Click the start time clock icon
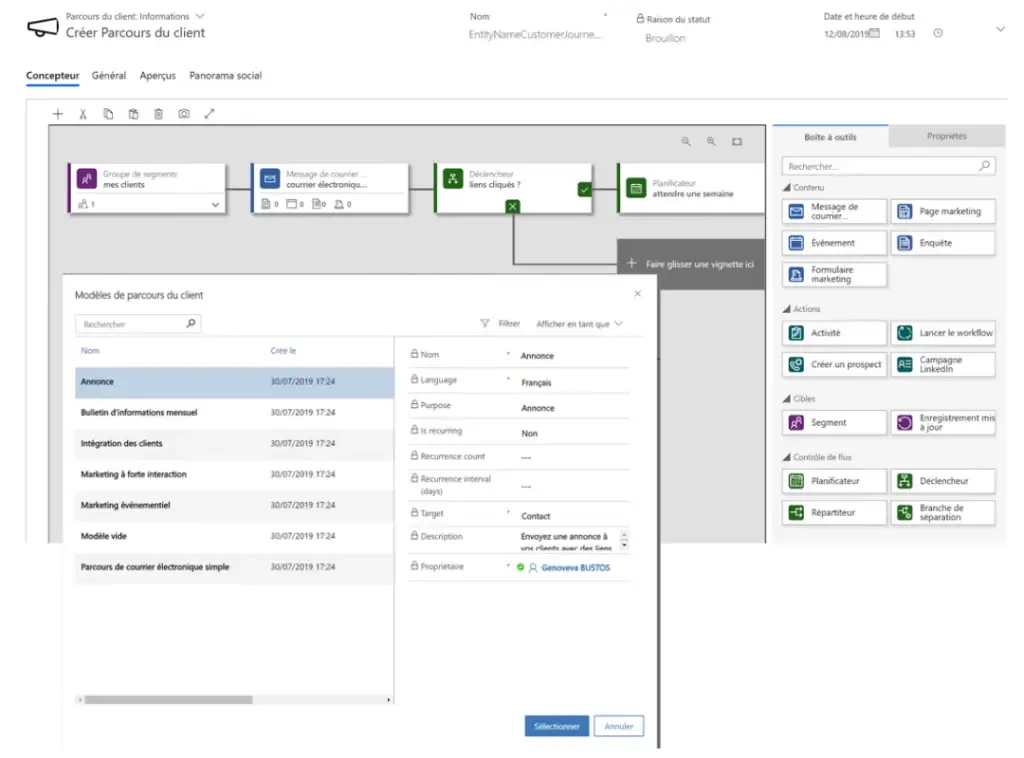 (938, 33)
